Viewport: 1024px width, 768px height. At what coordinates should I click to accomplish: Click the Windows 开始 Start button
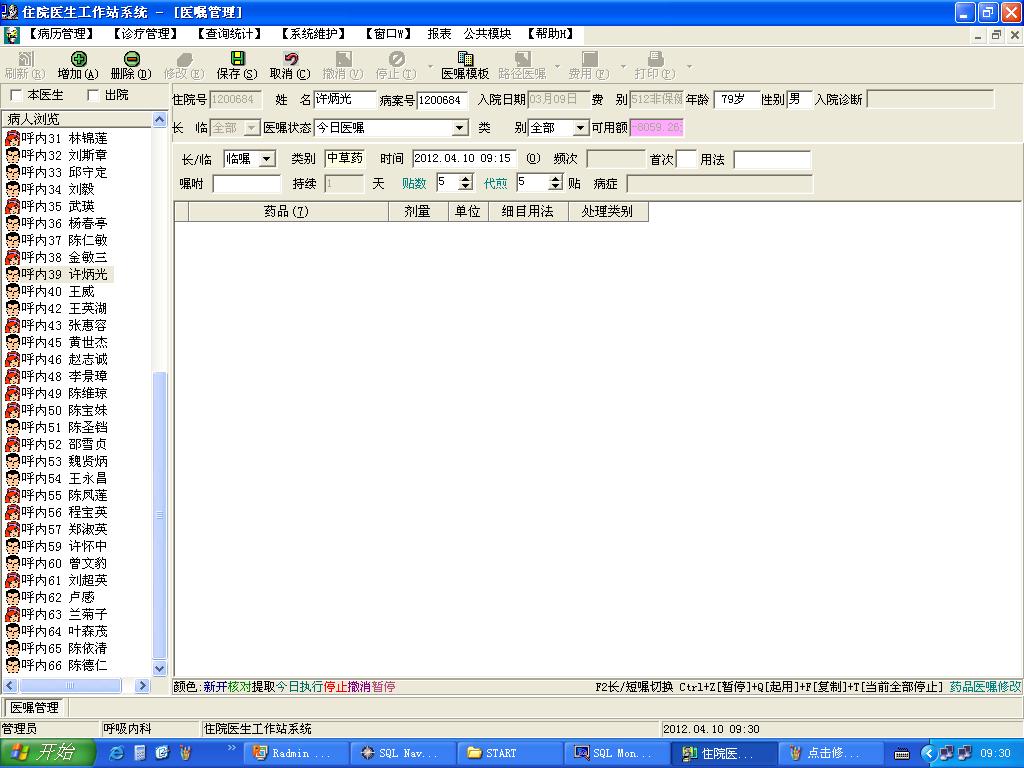[42, 753]
